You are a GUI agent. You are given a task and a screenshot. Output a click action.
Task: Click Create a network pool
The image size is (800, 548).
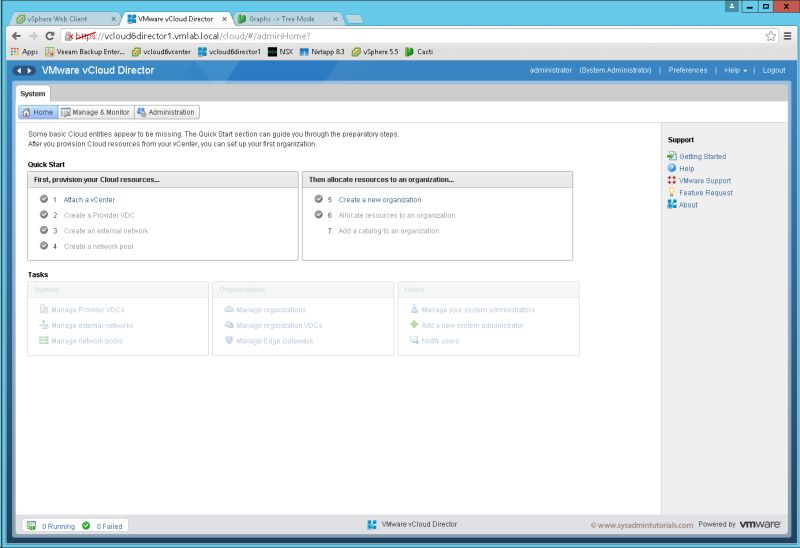[98, 246]
